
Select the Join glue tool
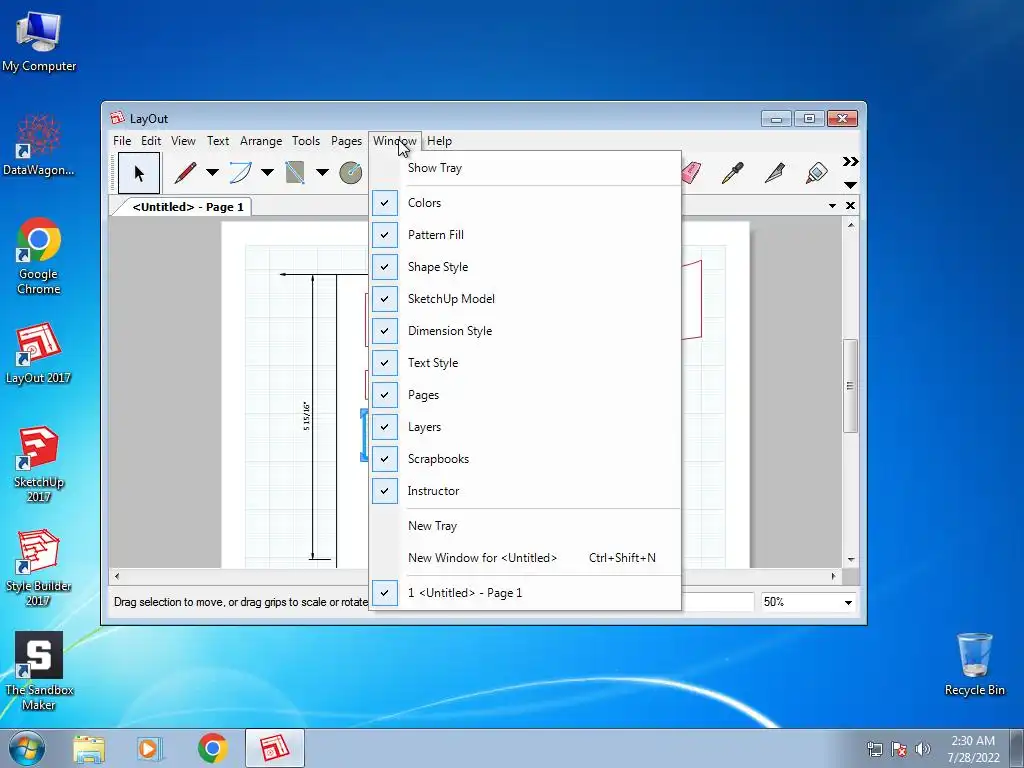pyautogui.click(x=816, y=173)
